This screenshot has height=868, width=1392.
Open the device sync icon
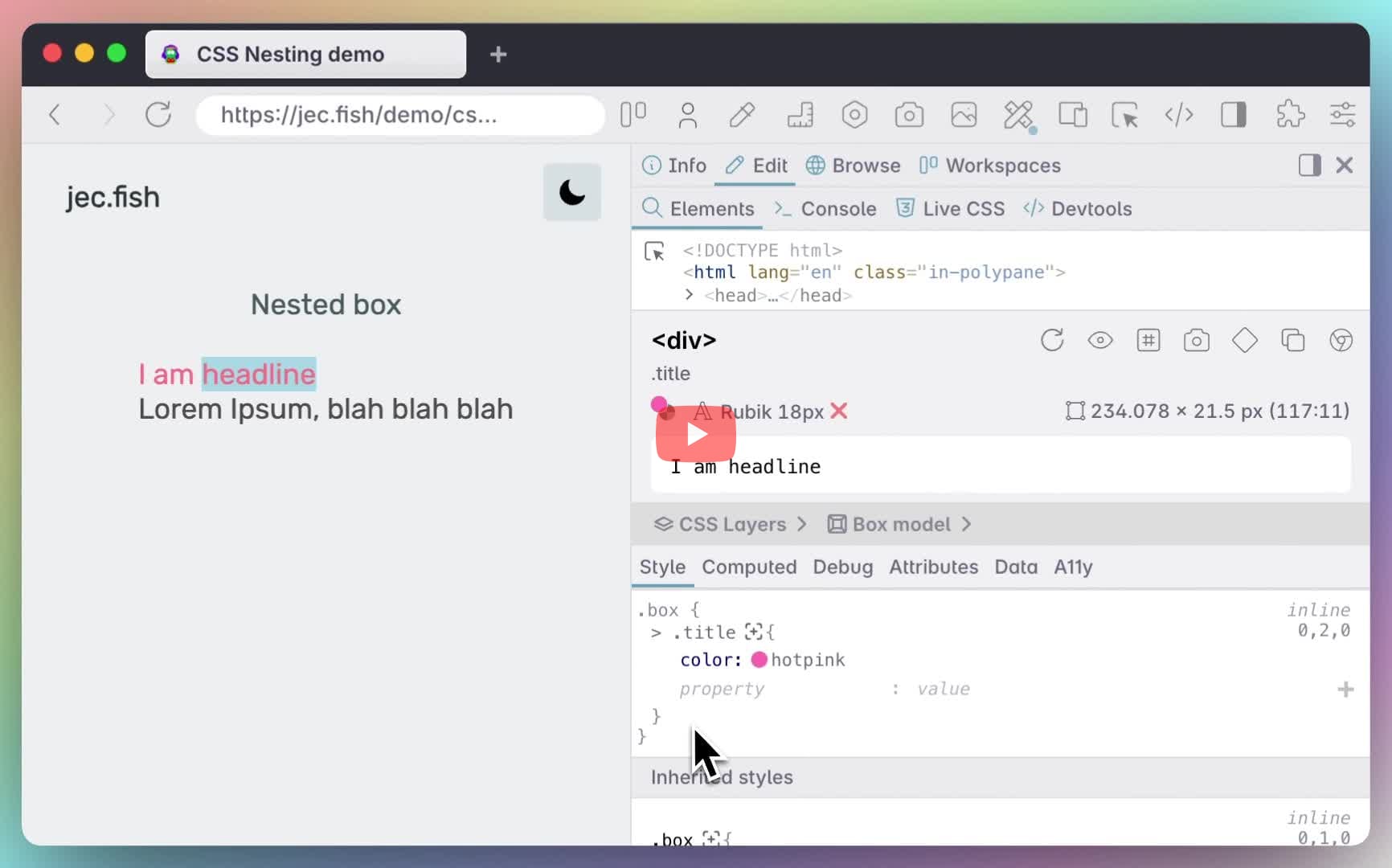[x=1073, y=115]
